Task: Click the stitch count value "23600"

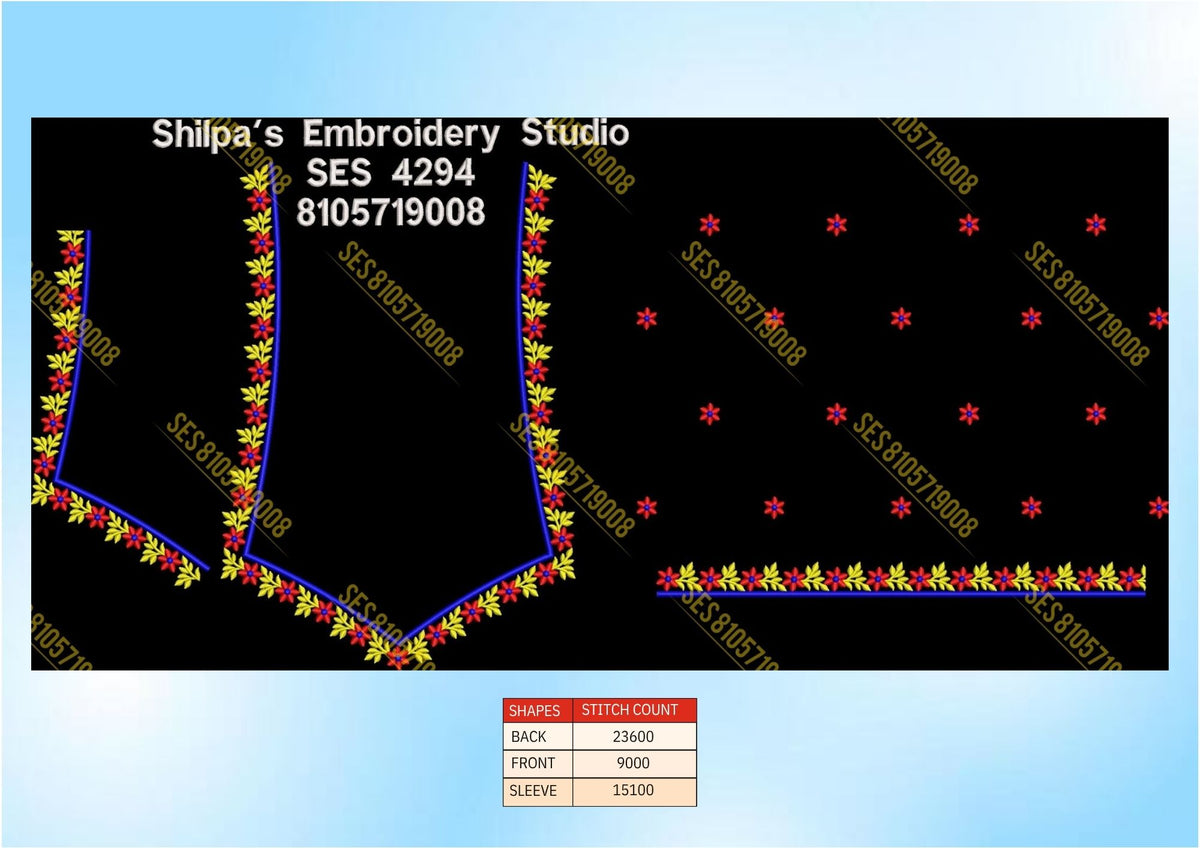Action: tap(634, 736)
